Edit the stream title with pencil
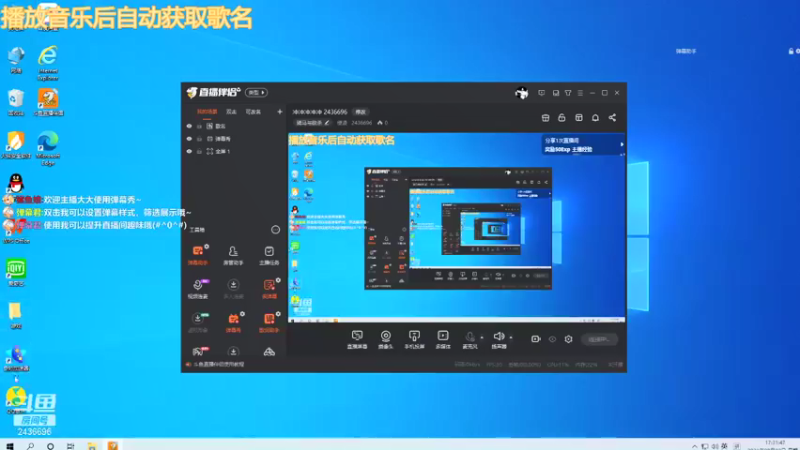800x450 pixels. (327, 123)
